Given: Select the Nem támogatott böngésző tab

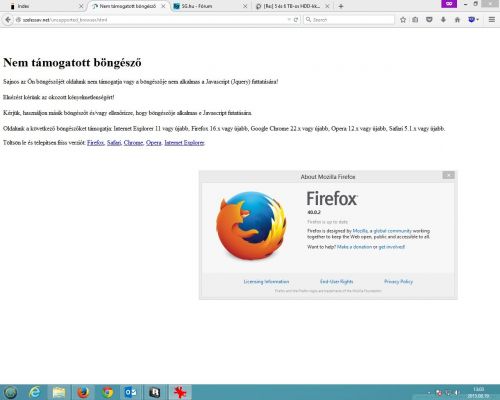Looking at the screenshot, I should click(x=128, y=6).
